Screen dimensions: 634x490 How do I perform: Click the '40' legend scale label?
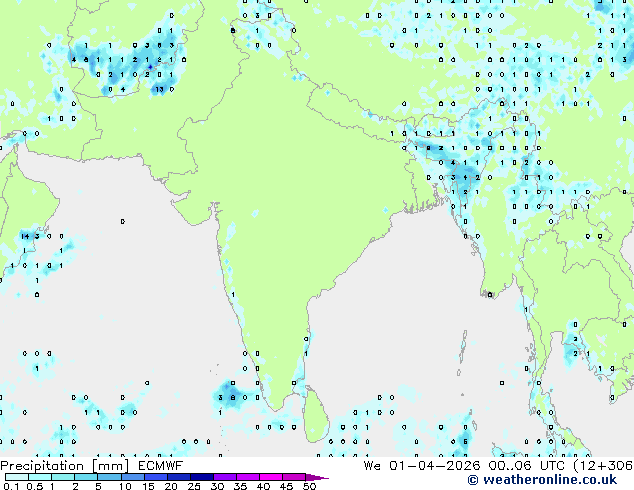(263, 486)
